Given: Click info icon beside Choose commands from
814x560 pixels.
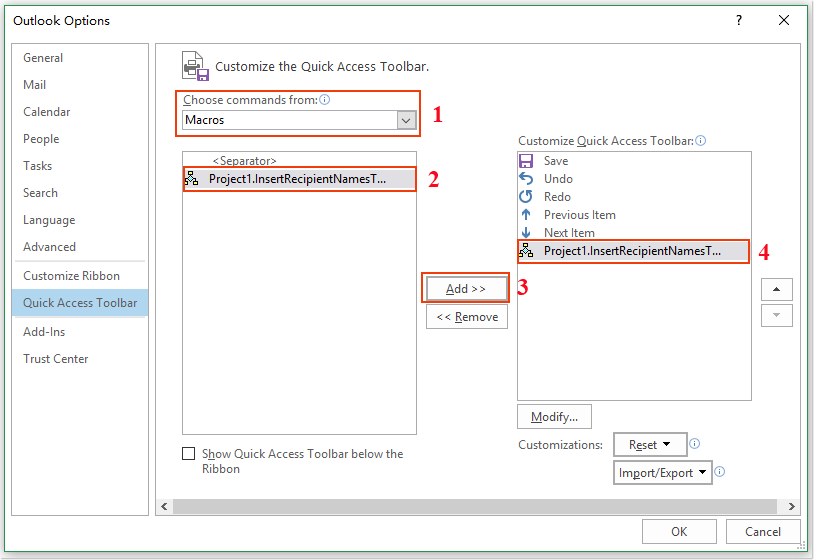Looking at the screenshot, I should pyautogui.click(x=325, y=100).
